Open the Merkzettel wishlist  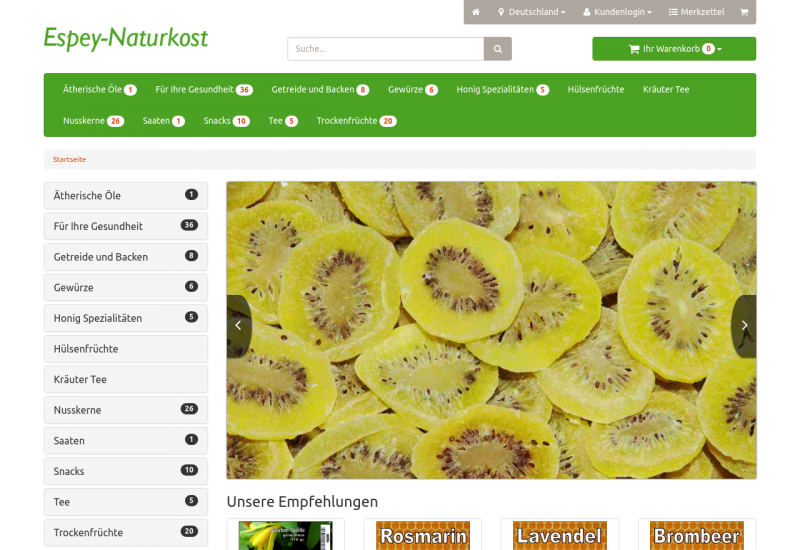coord(696,12)
